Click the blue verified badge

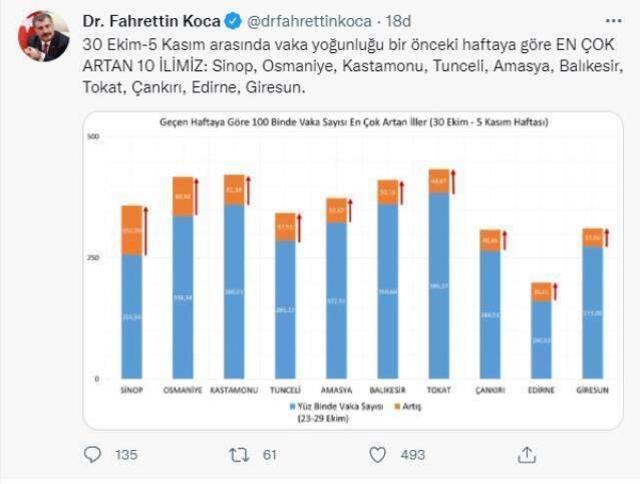(x=235, y=19)
